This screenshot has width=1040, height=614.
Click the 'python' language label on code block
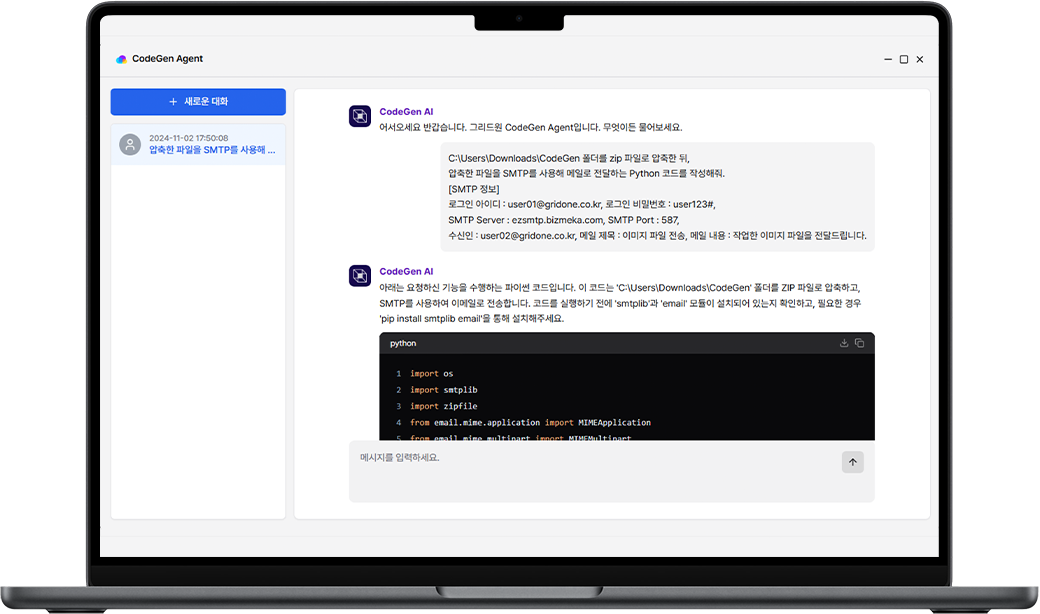pos(403,343)
